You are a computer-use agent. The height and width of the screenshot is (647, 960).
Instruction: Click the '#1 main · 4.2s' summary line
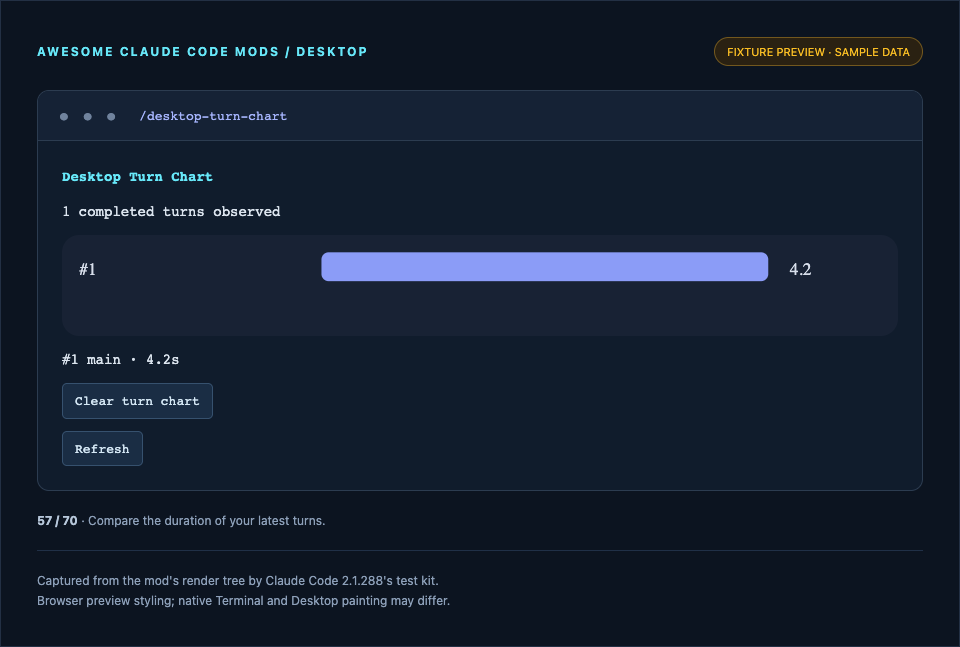[121, 359]
